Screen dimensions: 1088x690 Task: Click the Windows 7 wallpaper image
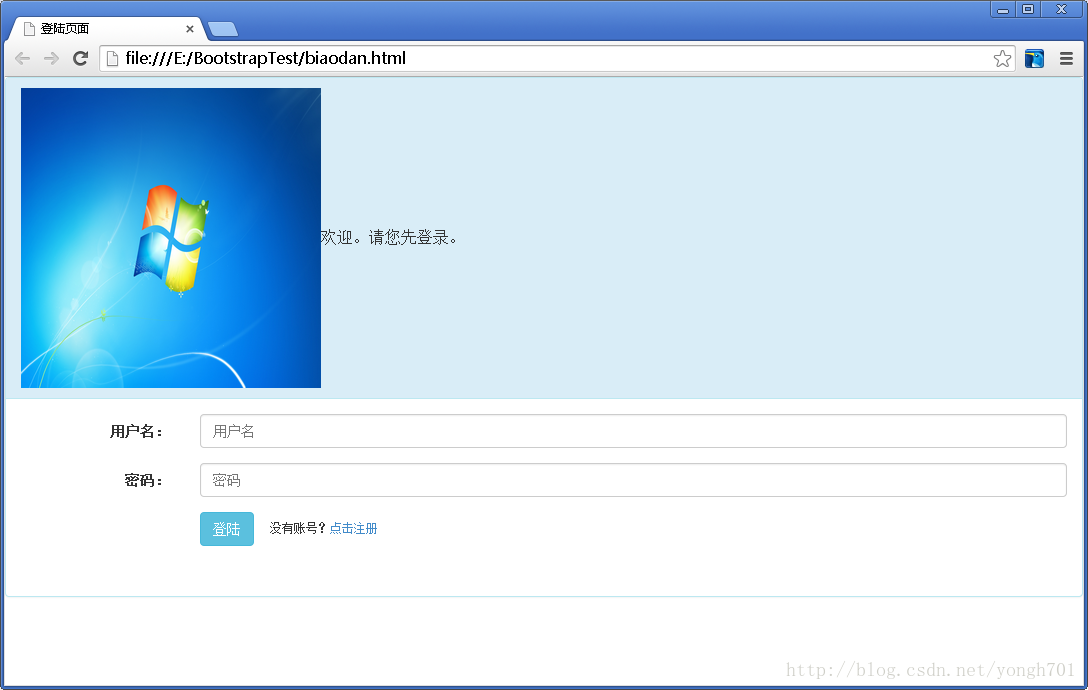[x=171, y=238]
